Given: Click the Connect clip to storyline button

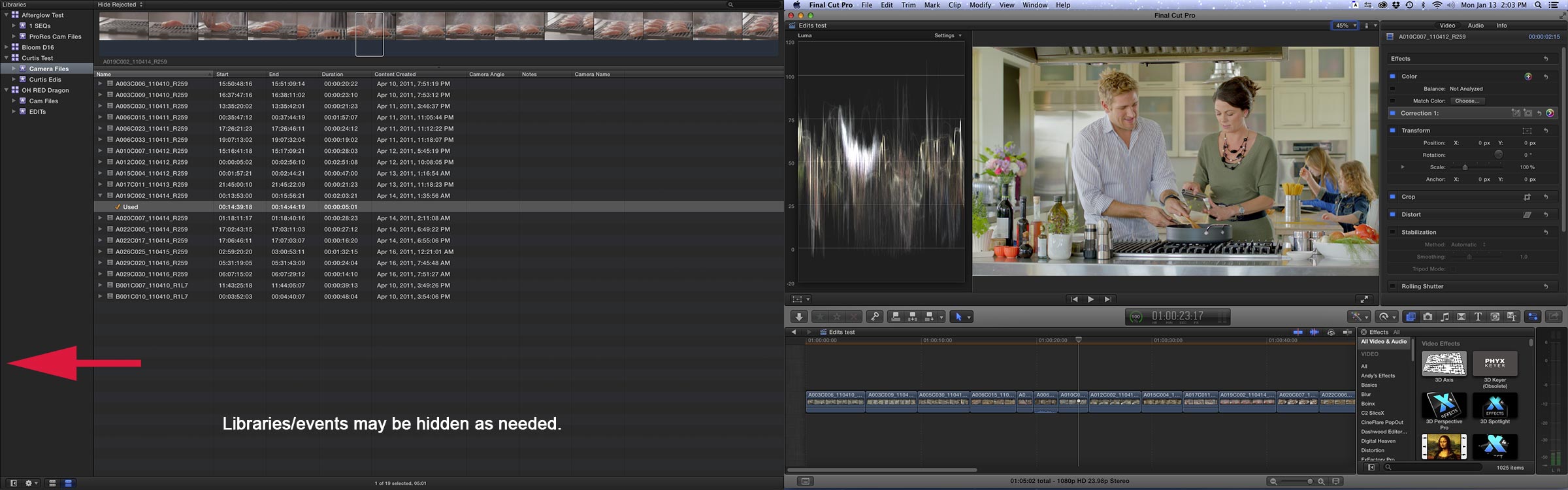Looking at the screenshot, I should [x=896, y=317].
